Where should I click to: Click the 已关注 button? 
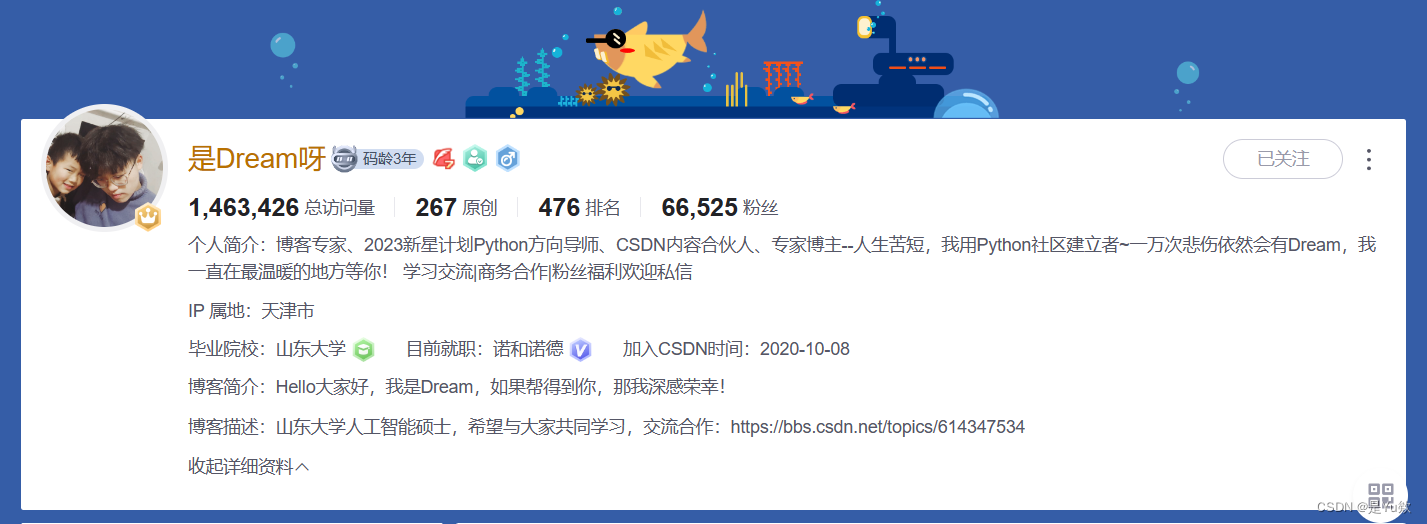tap(1282, 159)
